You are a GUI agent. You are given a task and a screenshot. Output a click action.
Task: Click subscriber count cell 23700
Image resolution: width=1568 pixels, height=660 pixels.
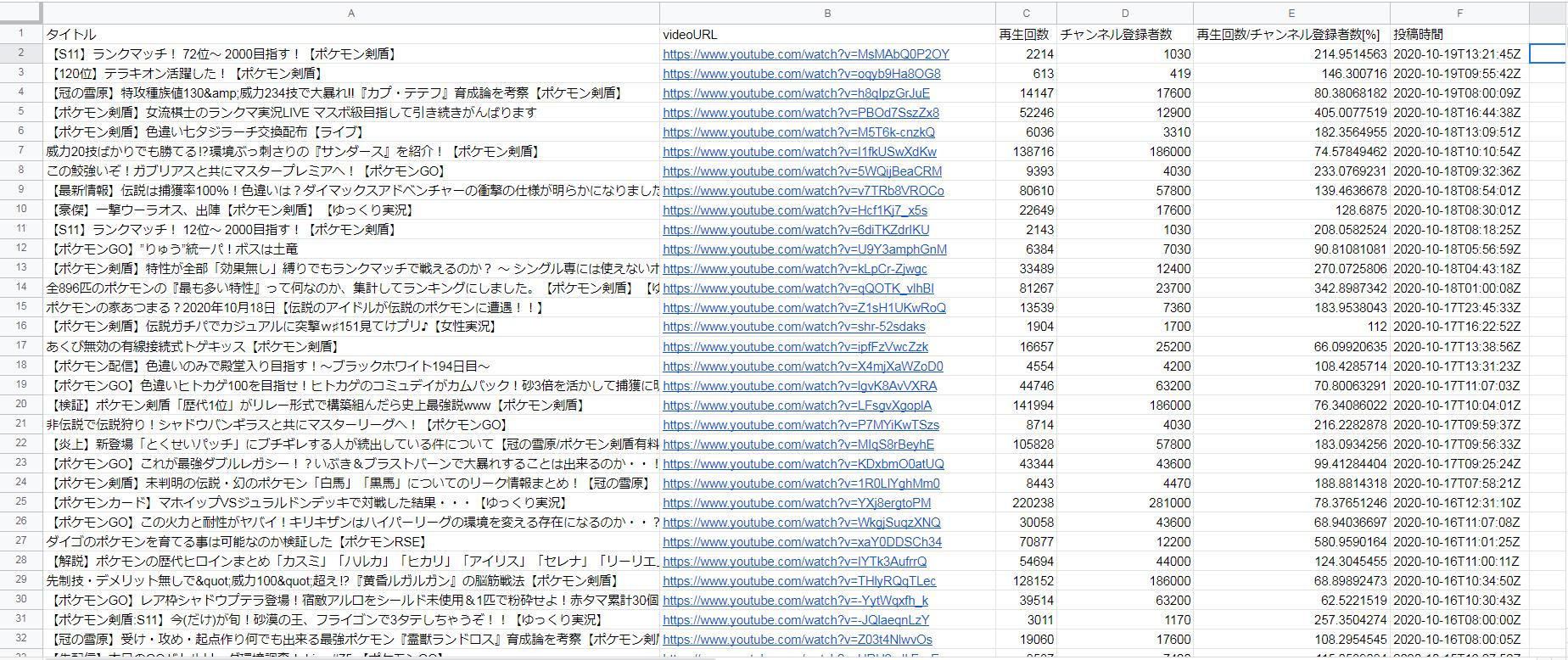(1125, 288)
